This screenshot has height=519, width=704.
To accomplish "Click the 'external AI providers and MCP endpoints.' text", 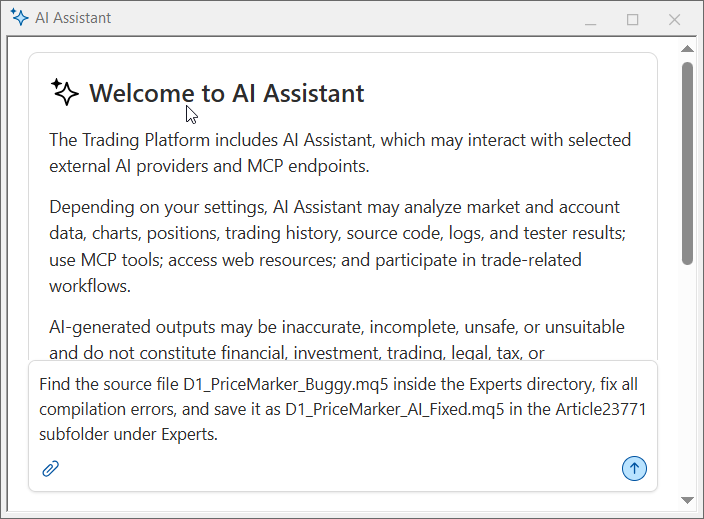I will (x=209, y=166).
